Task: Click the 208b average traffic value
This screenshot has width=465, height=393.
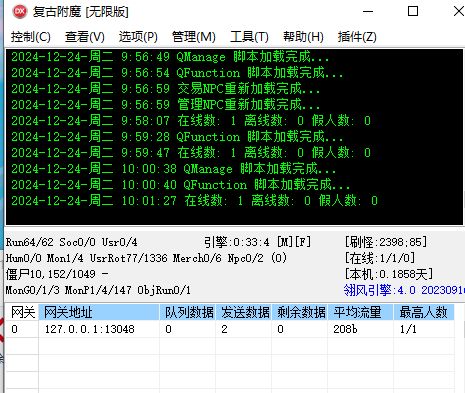Action: (x=345, y=329)
